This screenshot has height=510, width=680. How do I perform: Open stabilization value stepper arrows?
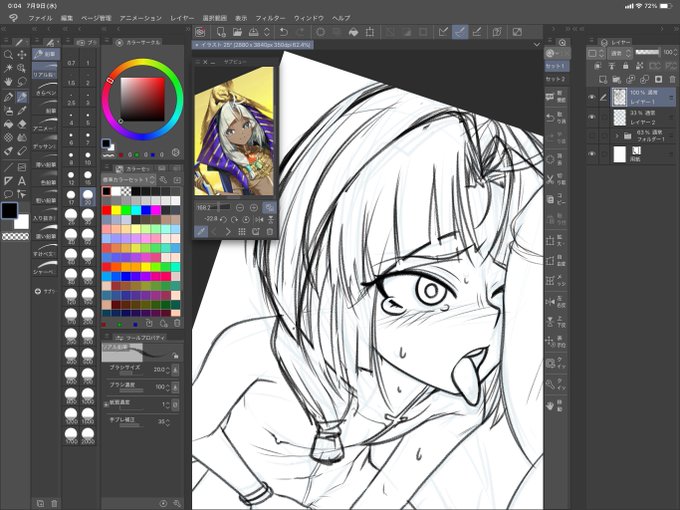167,422
